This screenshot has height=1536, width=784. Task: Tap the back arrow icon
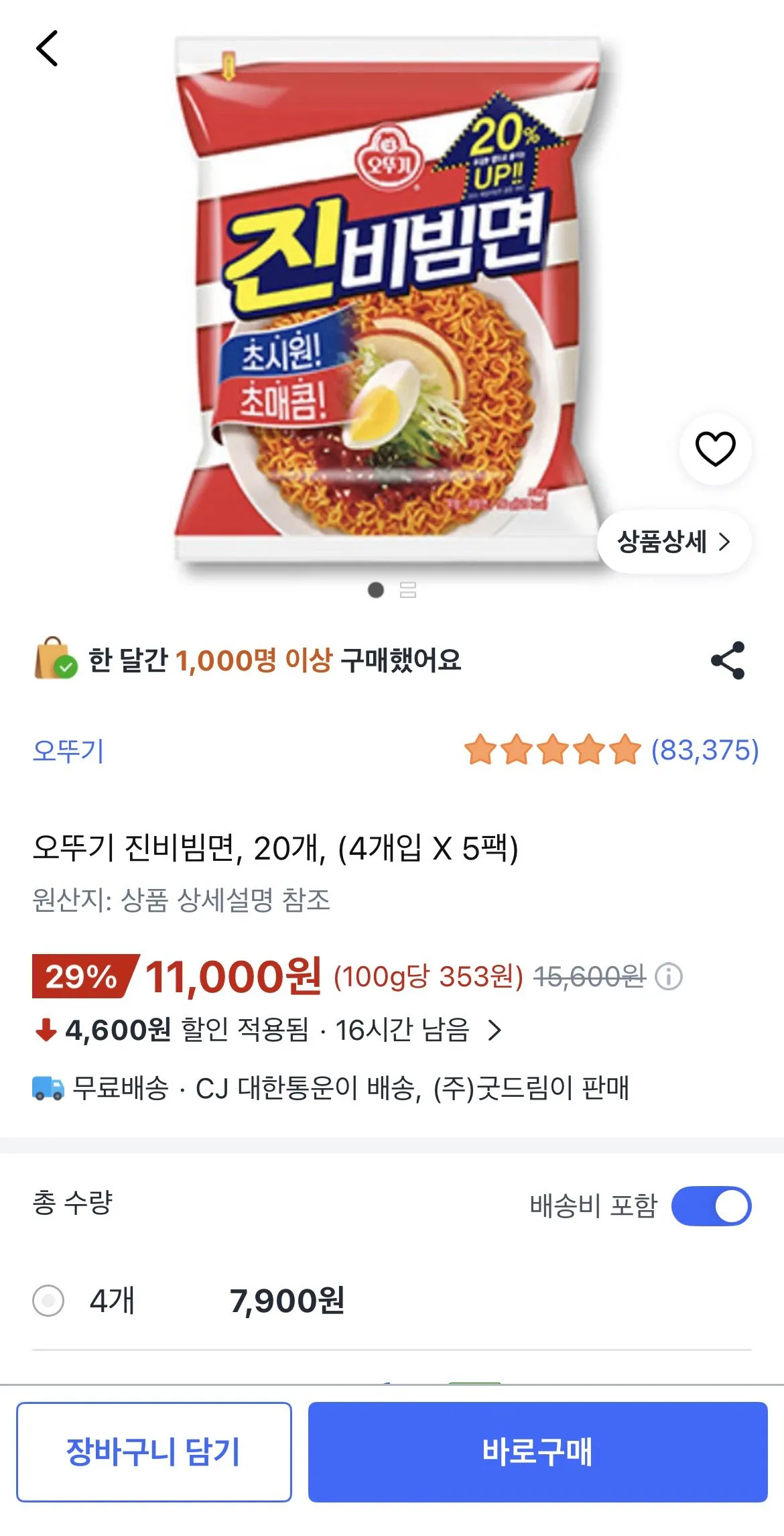coord(47,48)
